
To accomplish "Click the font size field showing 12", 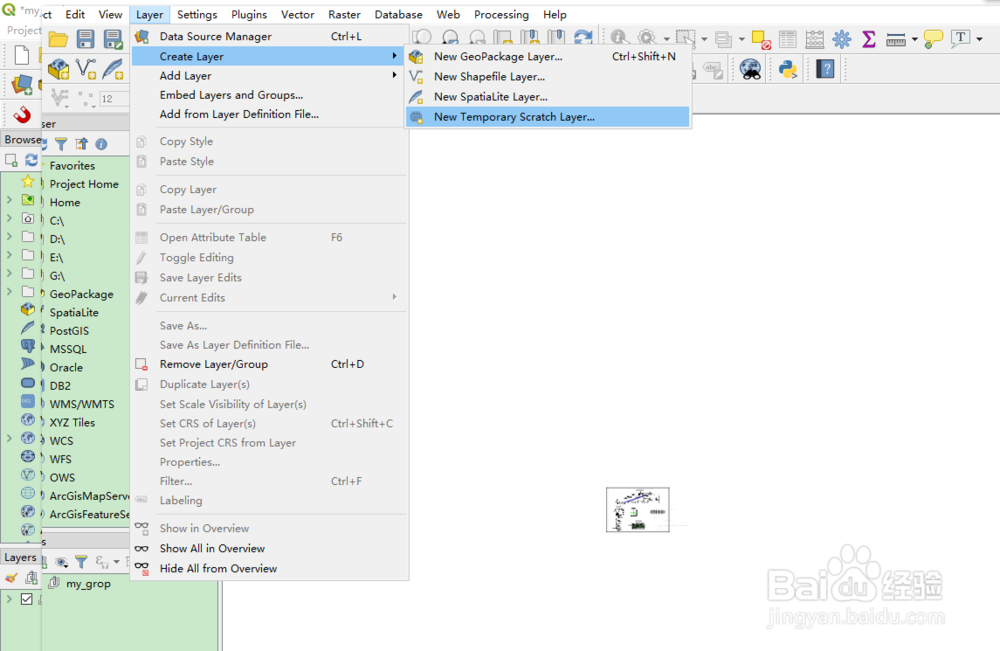I will 114,99.
